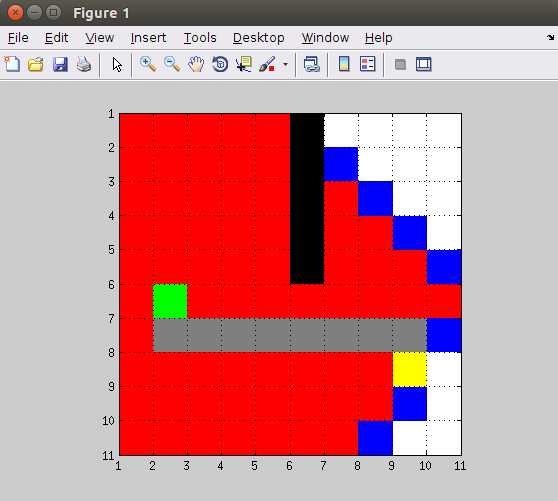Maximize the Figure 1 window
The height and width of the screenshot is (501, 558).
53,12
